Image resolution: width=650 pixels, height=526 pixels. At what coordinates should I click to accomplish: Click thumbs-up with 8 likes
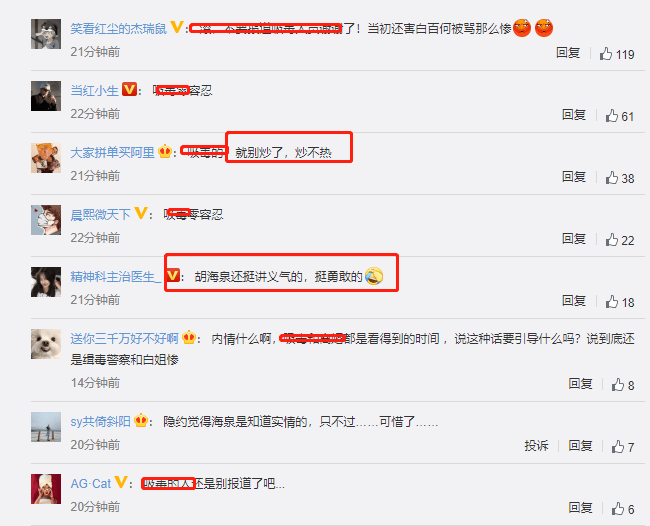click(618, 385)
